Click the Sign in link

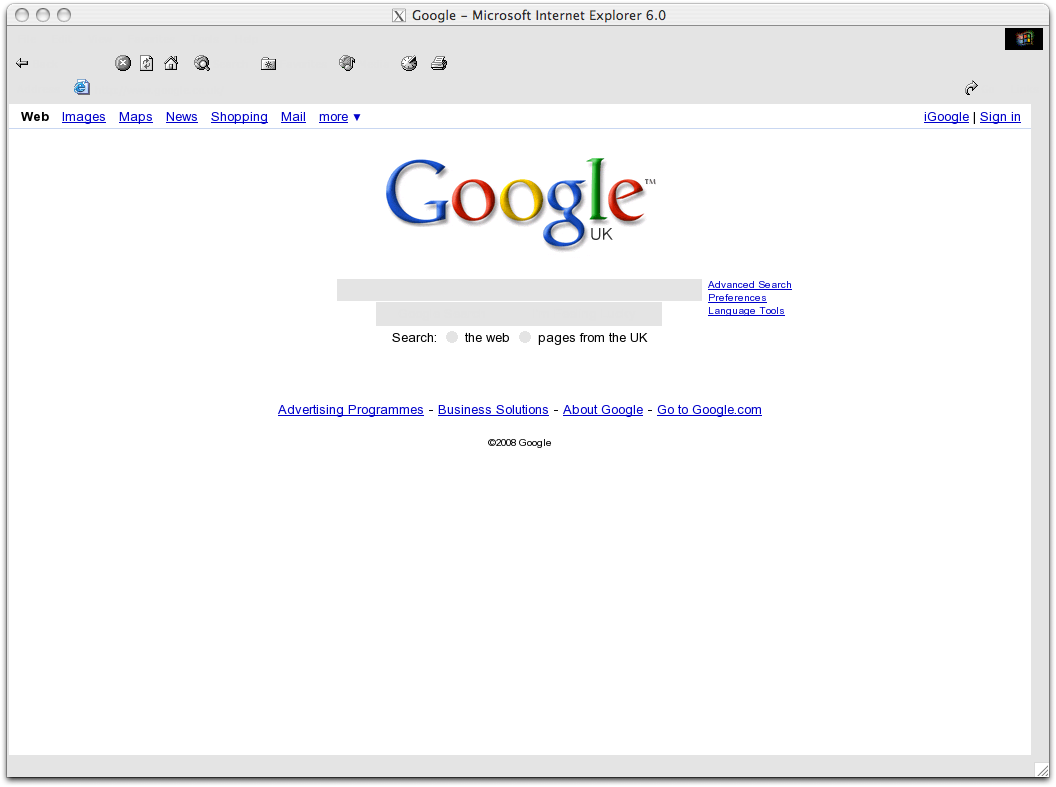point(1000,117)
